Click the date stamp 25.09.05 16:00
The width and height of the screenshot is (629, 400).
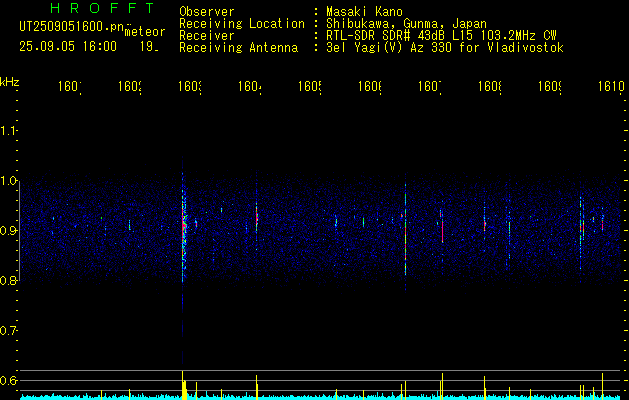click(68, 47)
